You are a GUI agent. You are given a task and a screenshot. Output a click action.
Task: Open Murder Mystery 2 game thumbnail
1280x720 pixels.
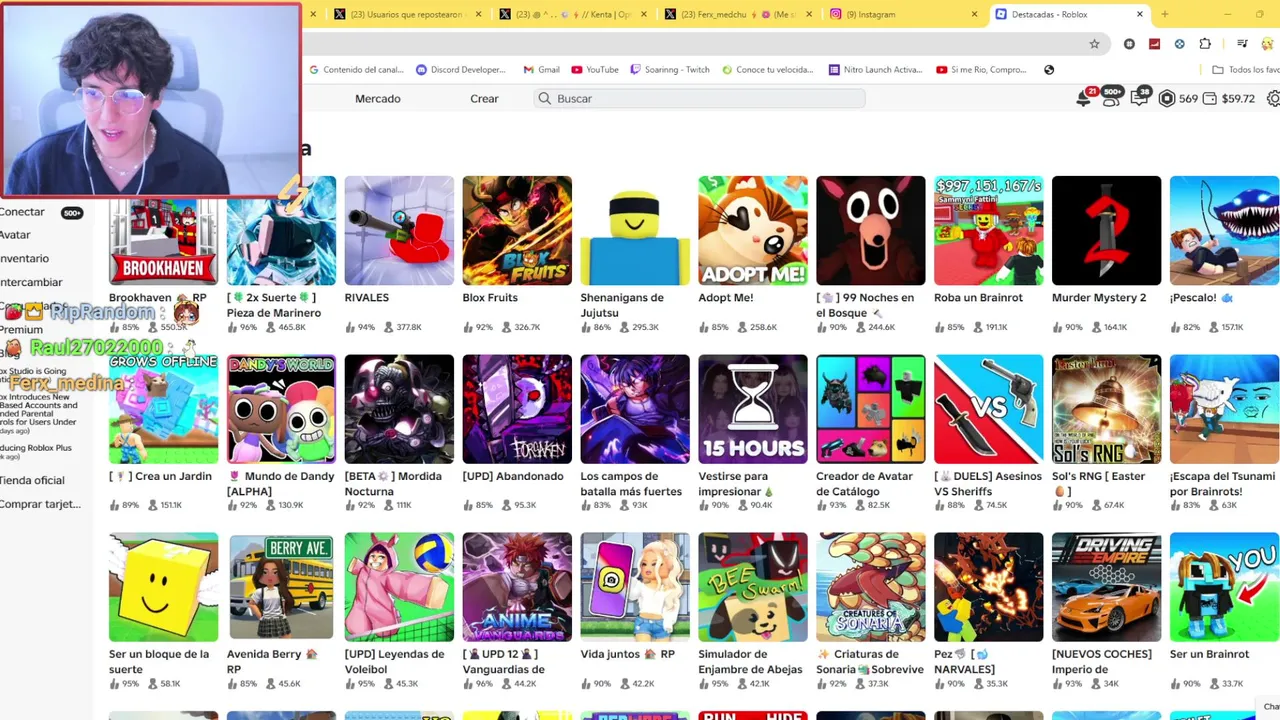(1107, 231)
